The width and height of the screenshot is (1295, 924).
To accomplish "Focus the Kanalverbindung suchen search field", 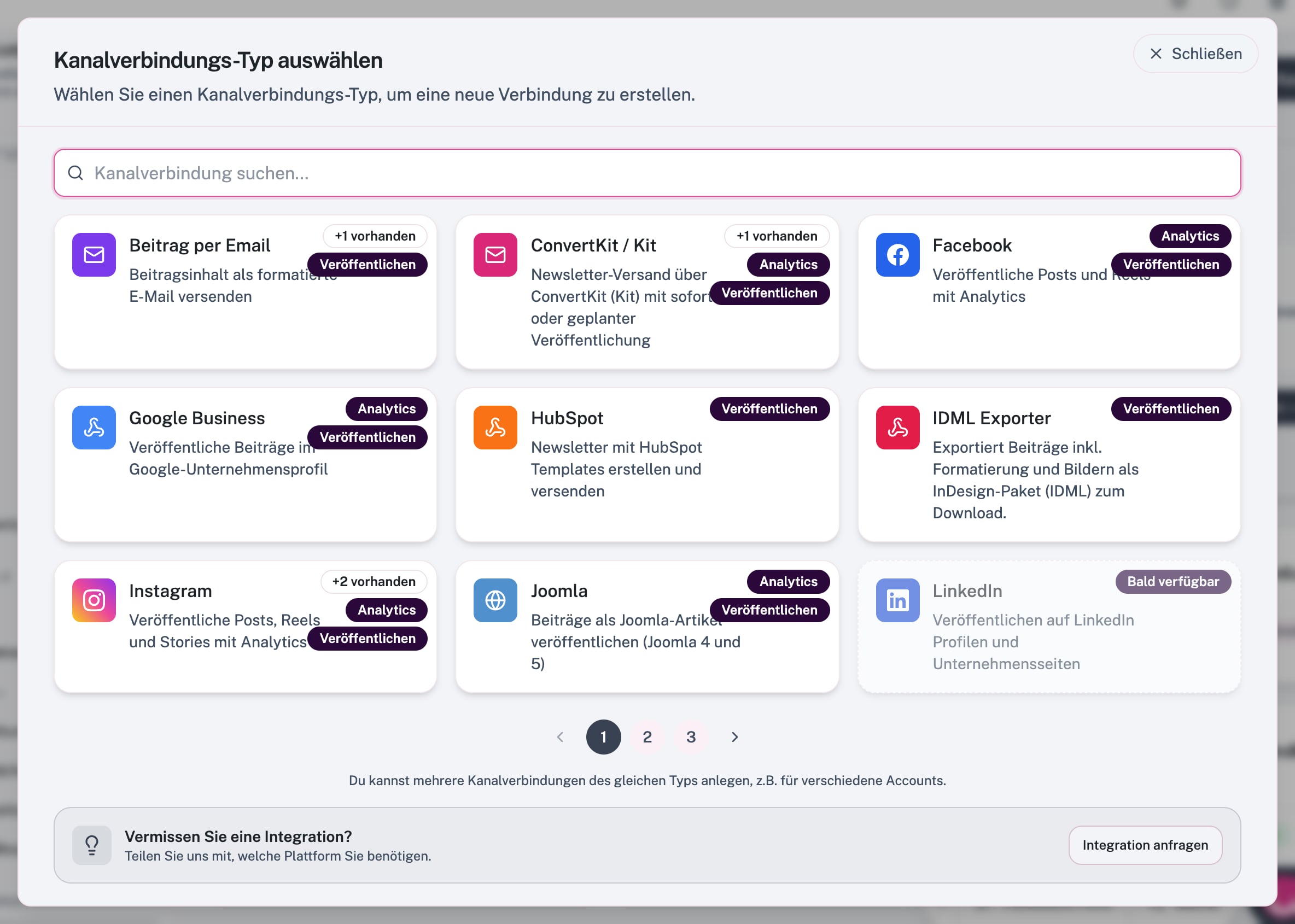I will click(x=647, y=173).
